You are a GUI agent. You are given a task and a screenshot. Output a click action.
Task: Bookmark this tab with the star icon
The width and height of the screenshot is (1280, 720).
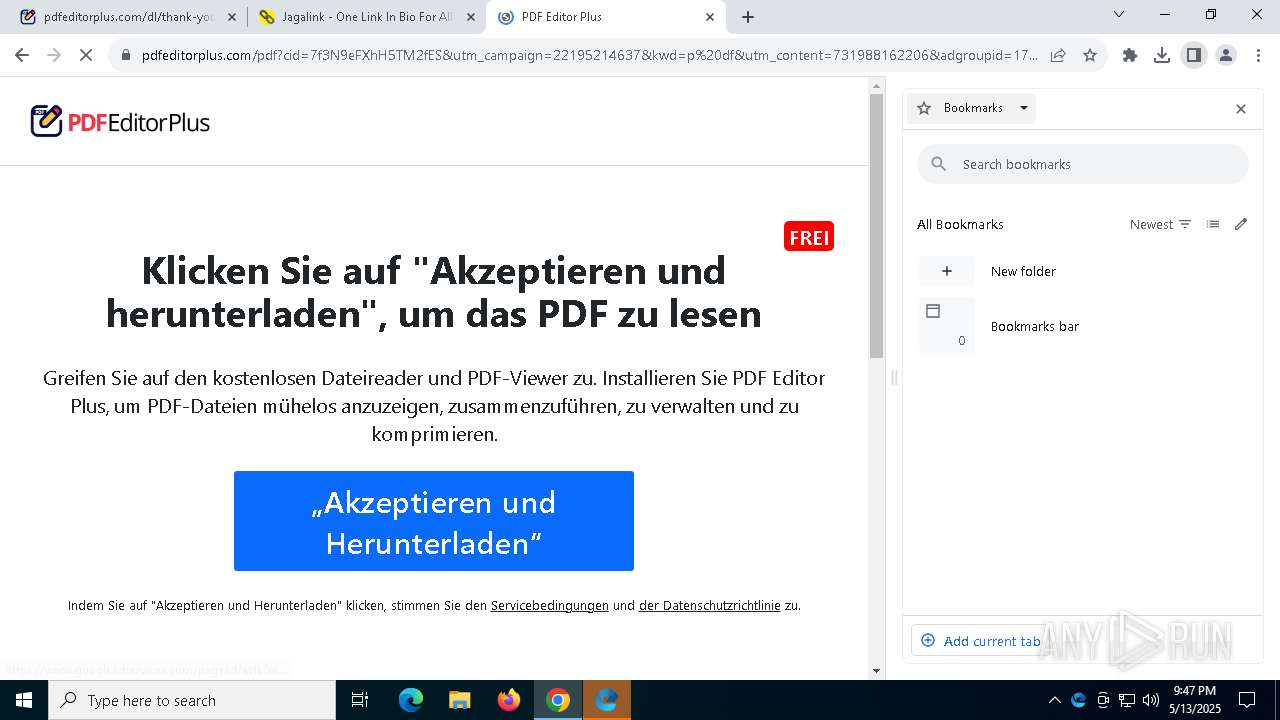[x=1090, y=55]
